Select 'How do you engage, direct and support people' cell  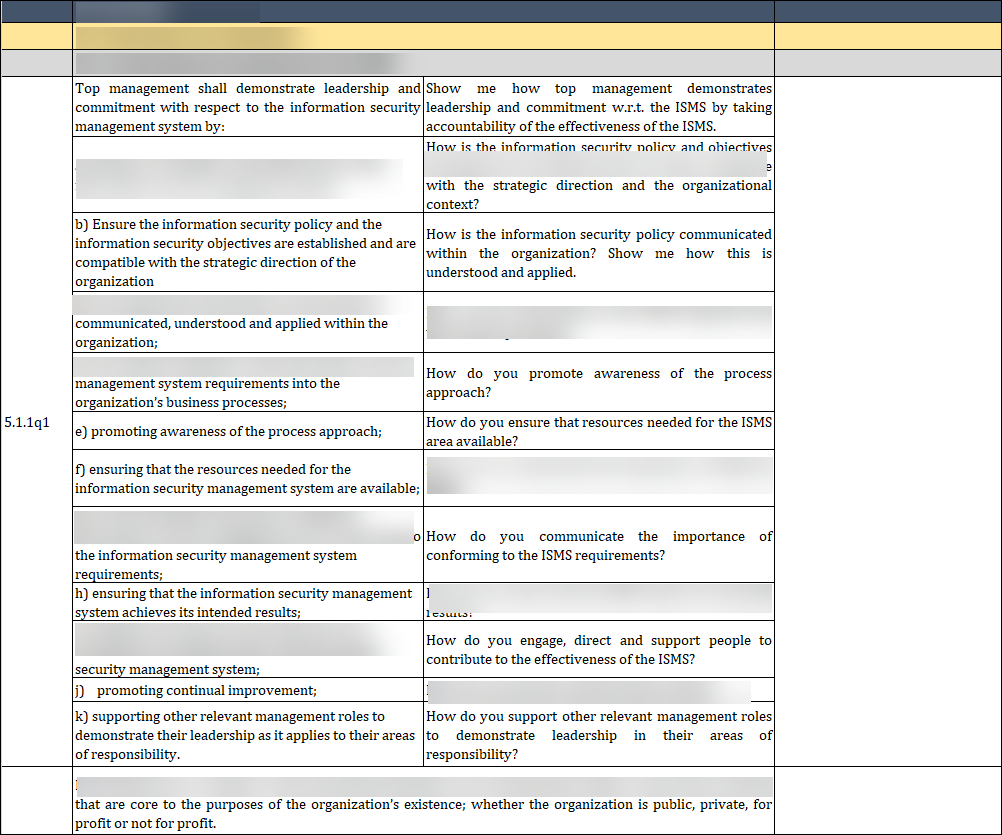point(598,649)
